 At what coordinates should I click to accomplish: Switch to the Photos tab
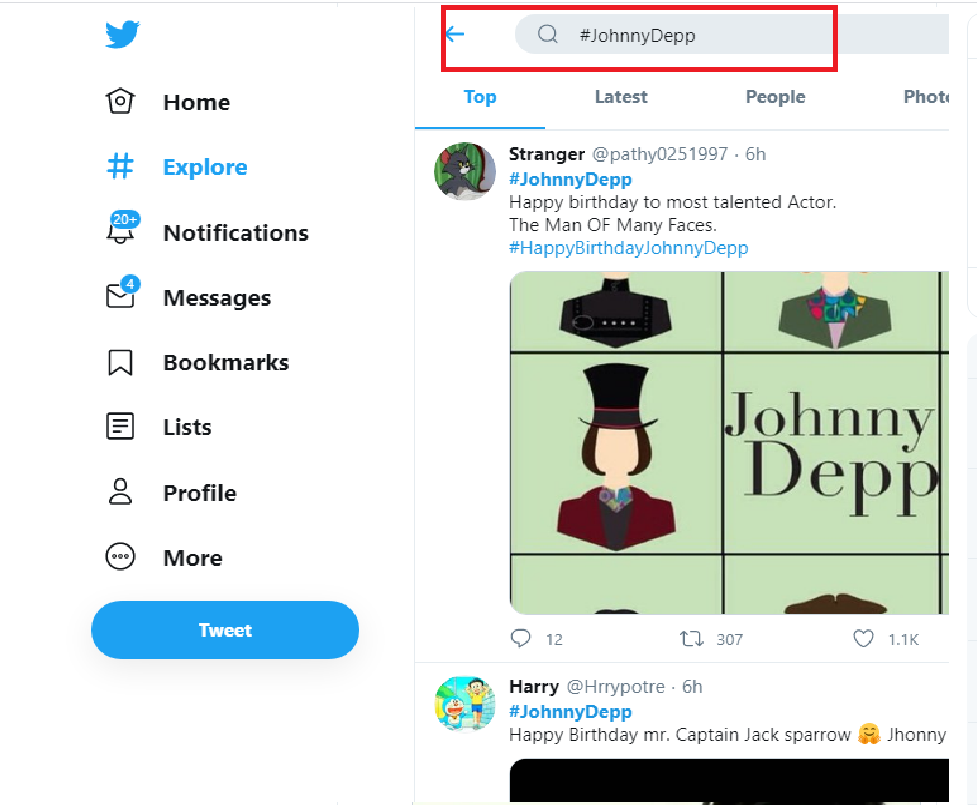coord(926,97)
